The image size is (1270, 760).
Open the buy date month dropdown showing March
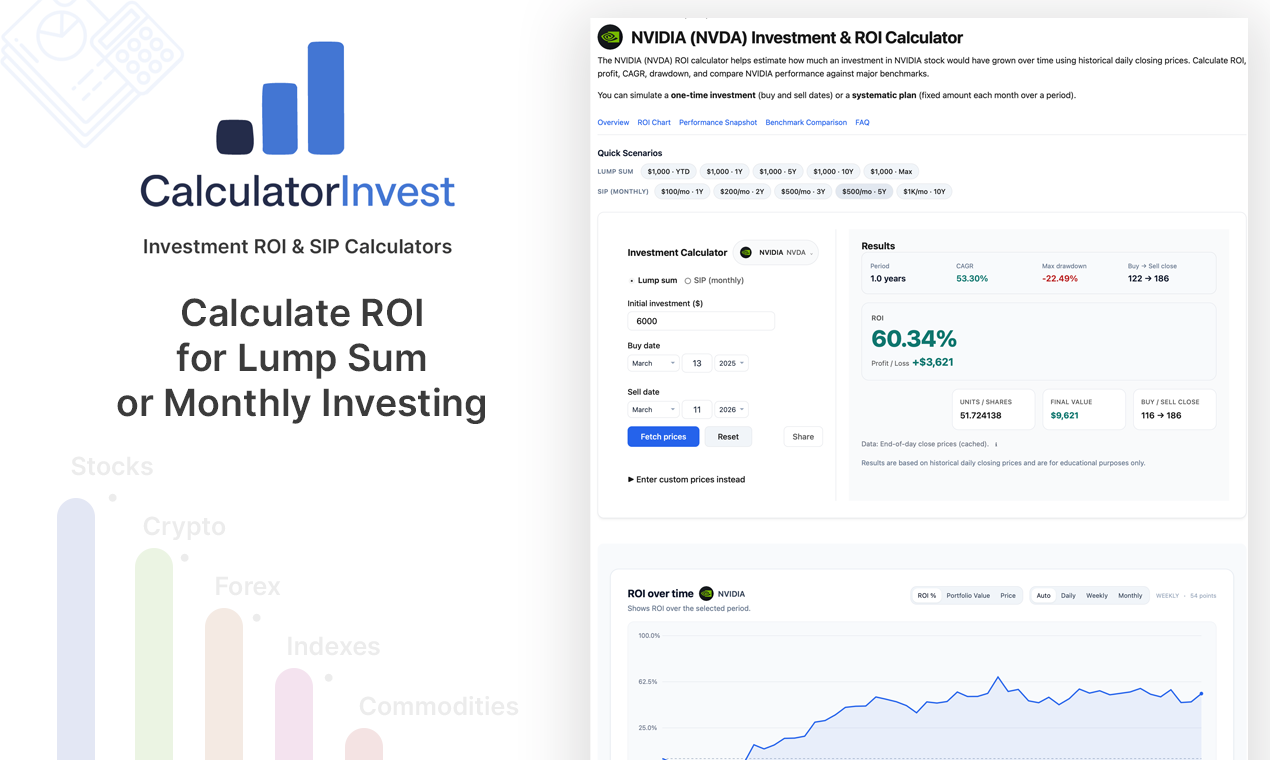pyautogui.click(x=652, y=363)
